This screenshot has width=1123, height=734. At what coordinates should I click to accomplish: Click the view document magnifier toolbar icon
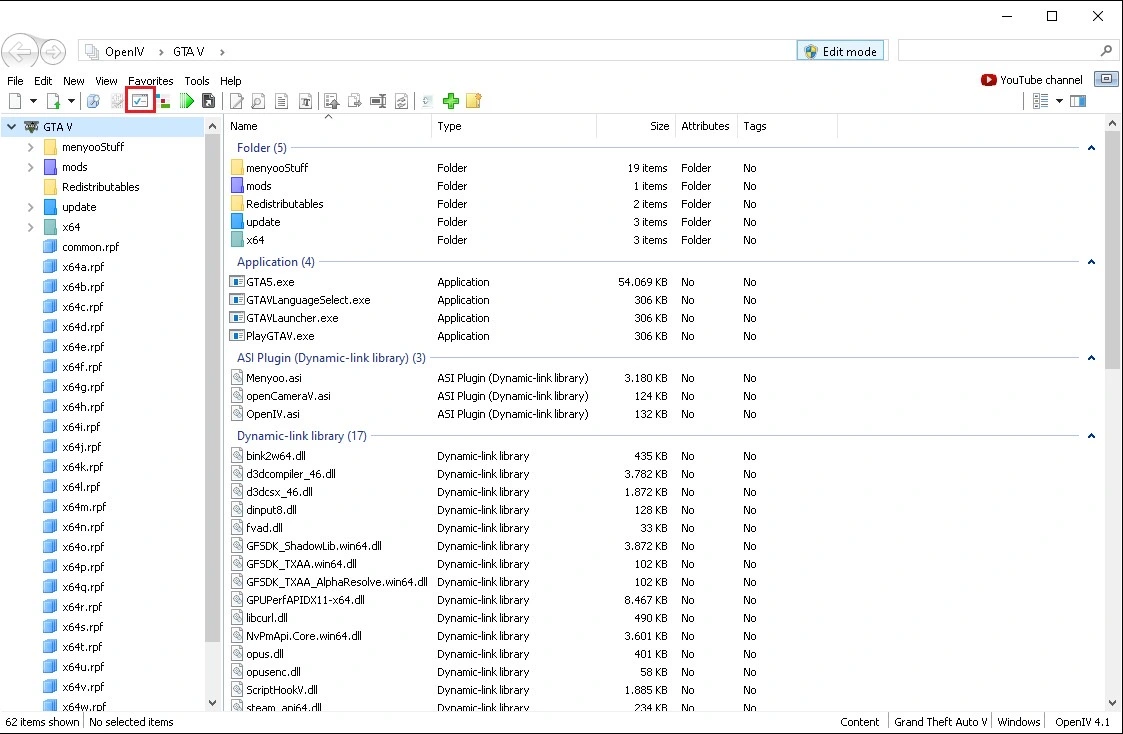point(259,101)
